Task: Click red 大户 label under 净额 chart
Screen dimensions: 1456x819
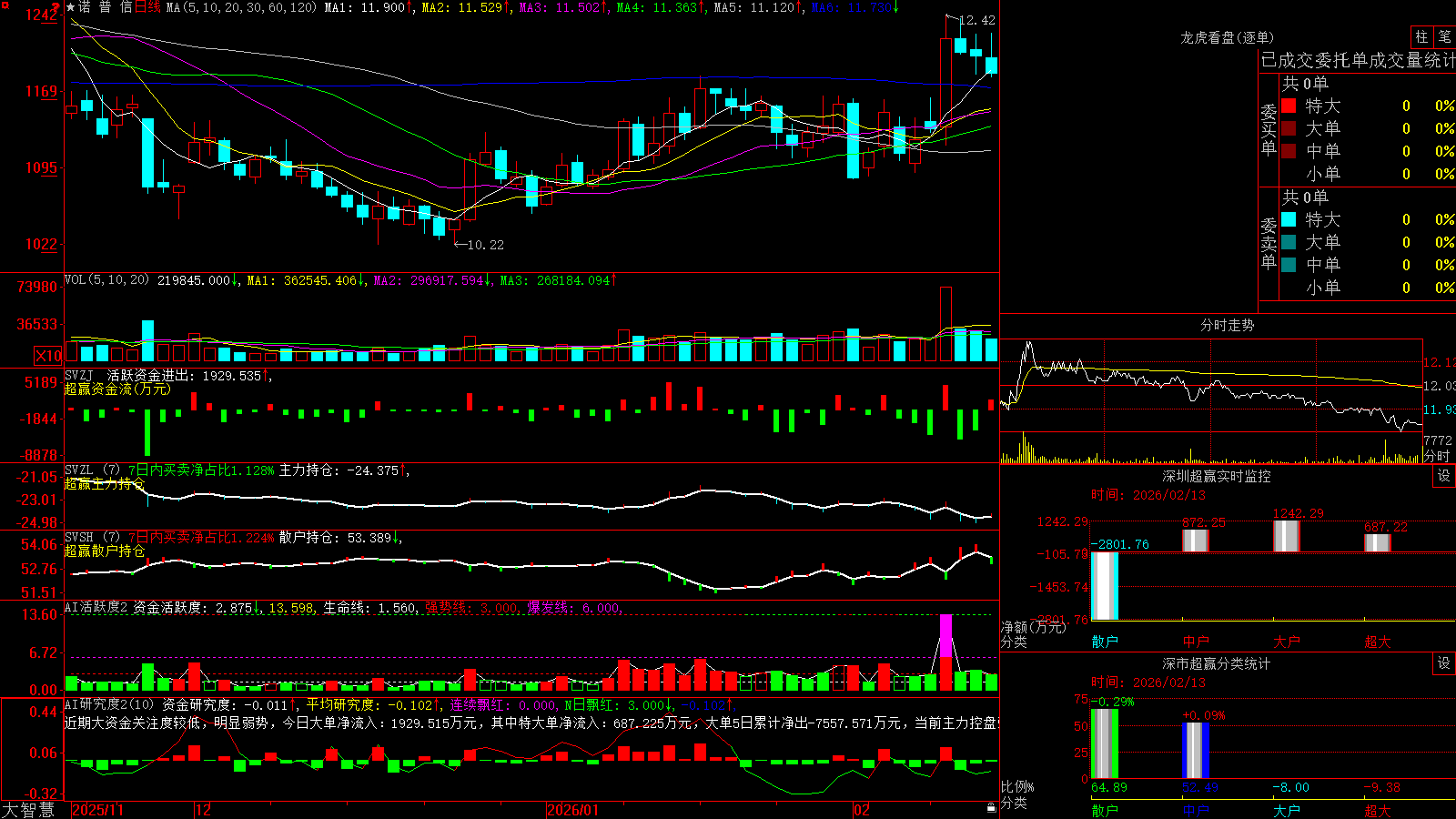Action: (1287, 642)
